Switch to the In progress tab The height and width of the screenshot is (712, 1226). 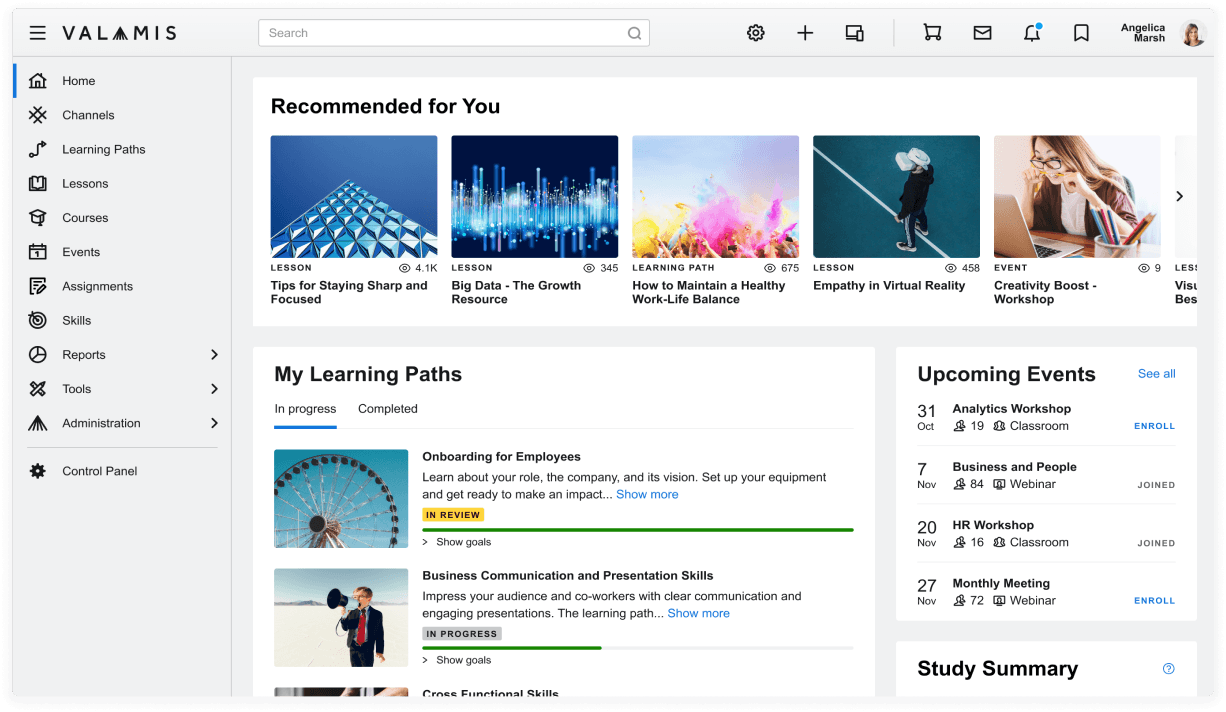[305, 409]
